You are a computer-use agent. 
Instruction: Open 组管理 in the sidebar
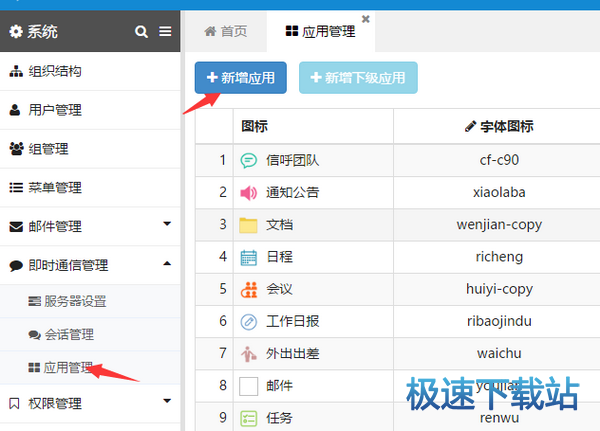tap(90, 149)
